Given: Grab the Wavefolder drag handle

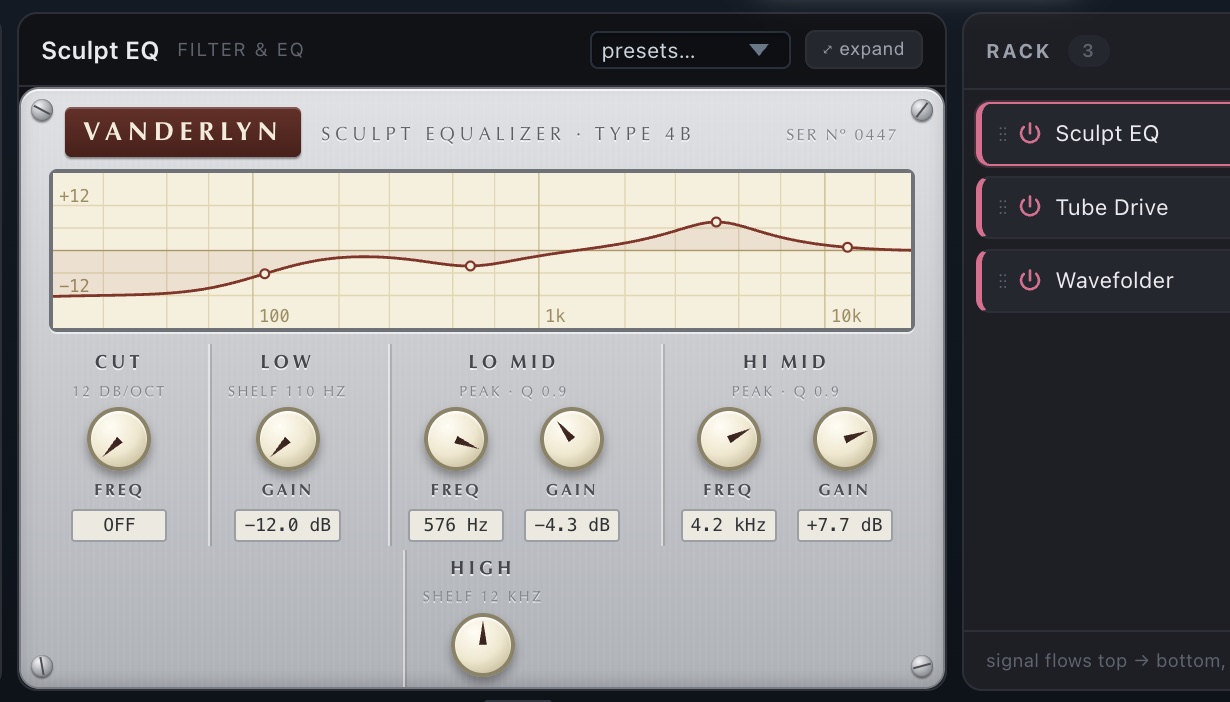Looking at the screenshot, I should pos(1003,280).
